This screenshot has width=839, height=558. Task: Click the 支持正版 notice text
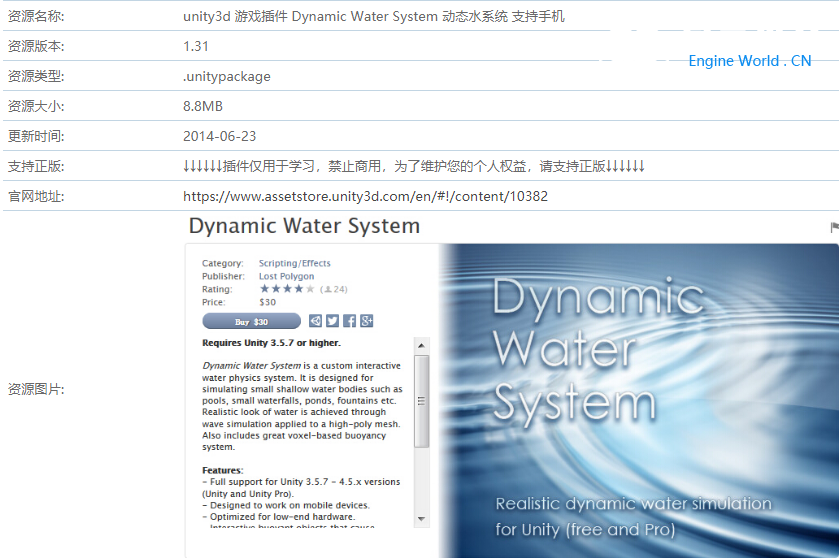(x=414, y=166)
